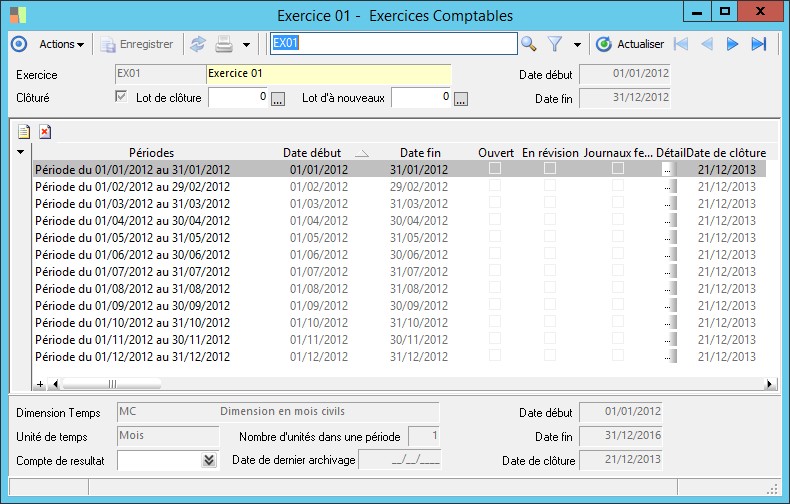
Task: Toggle Ouvert checkbox for 01/06/2012 period
Action: (x=495, y=253)
